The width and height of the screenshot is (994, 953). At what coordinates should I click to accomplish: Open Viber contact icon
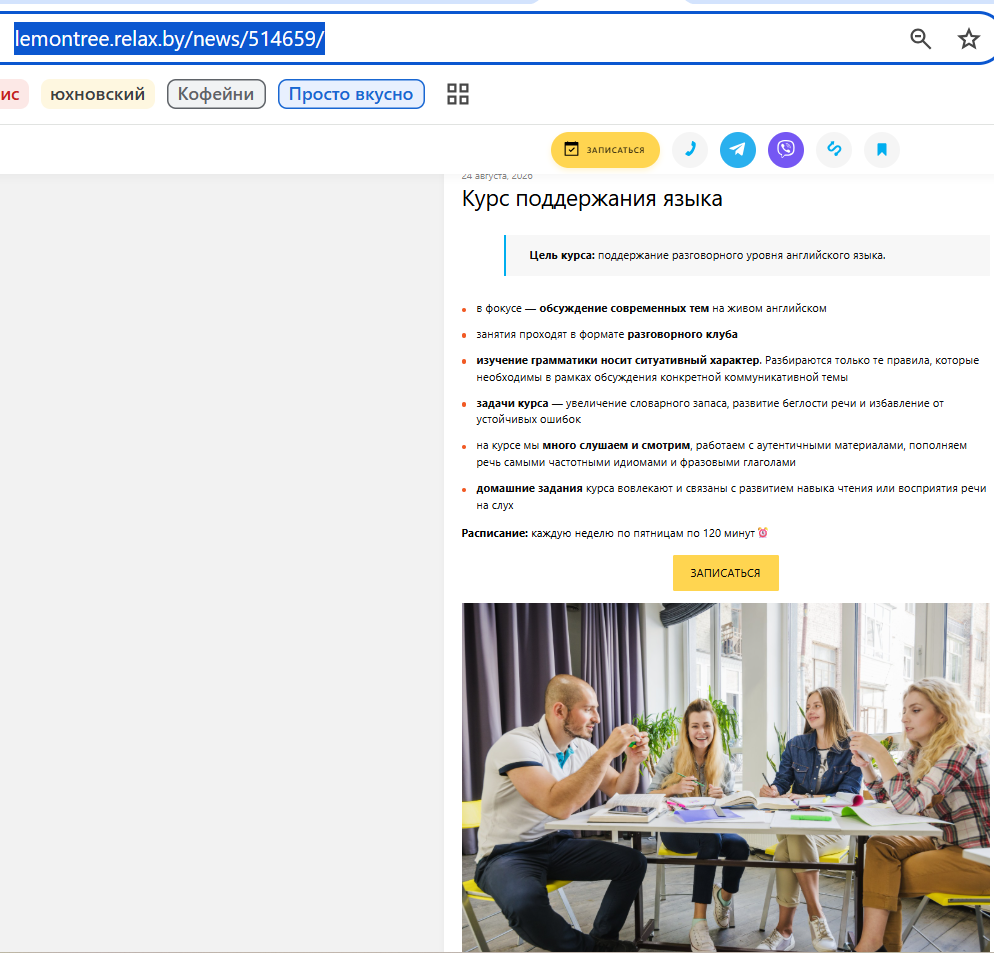coord(785,150)
